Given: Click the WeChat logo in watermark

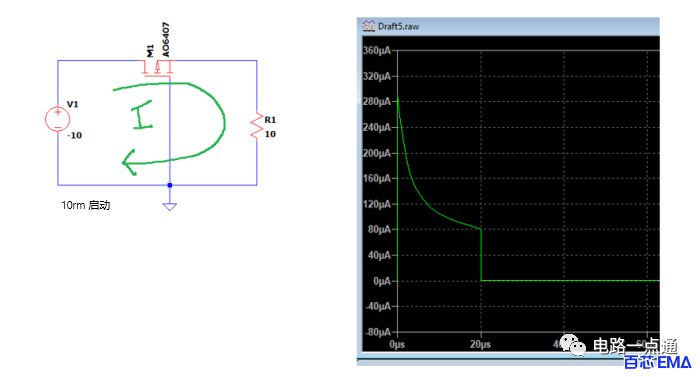Looking at the screenshot, I should (573, 345).
